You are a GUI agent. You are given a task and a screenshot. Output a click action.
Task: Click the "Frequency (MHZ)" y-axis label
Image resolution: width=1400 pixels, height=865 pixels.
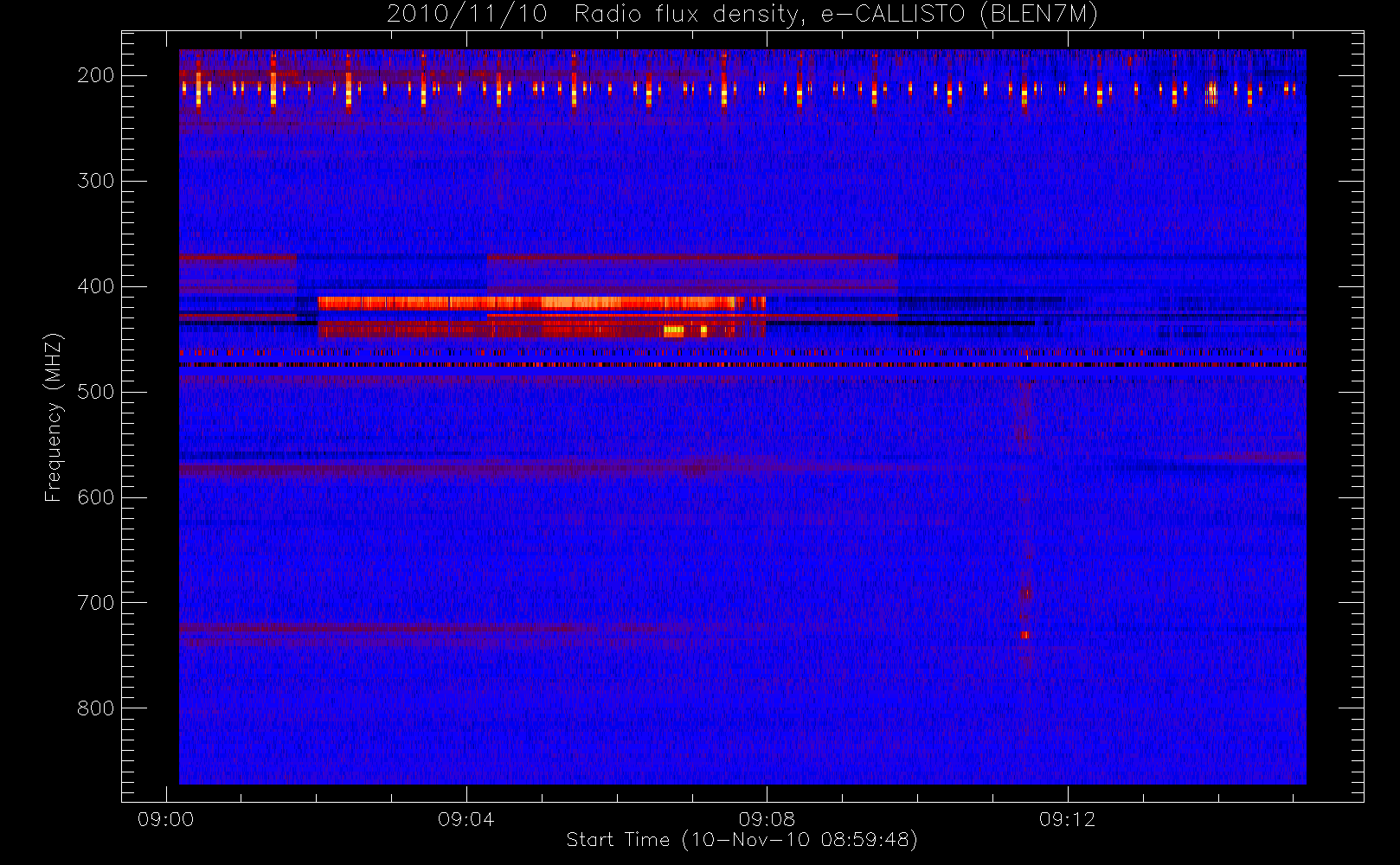54,417
